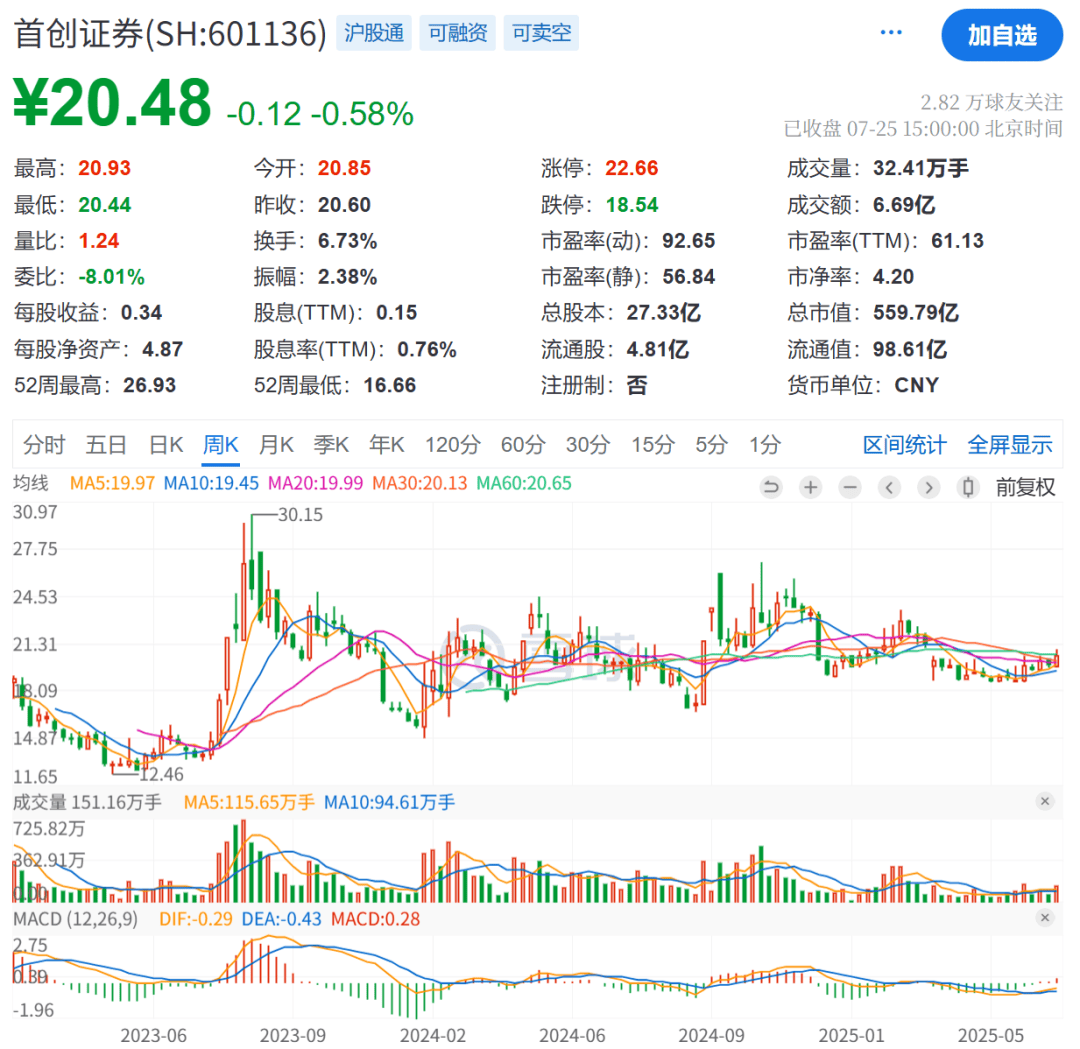Image resolution: width=1080 pixels, height=1049 pixels.
Task: Click the MA20:19.99 moving average label
Action: point(315,484)
